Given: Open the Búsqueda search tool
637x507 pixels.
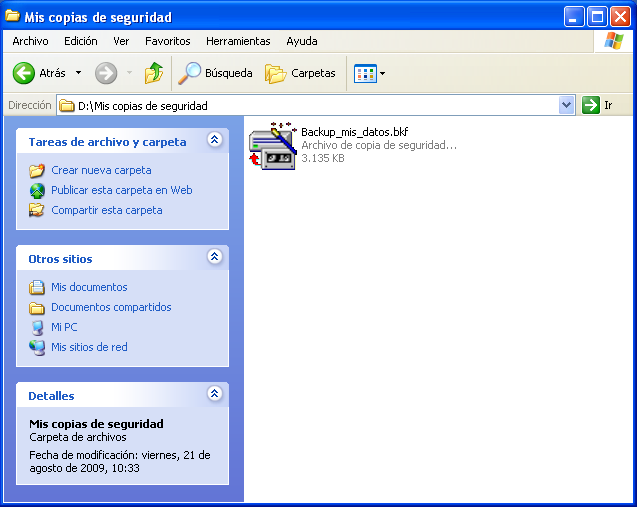Looking at the screenshot, I should tap(214, 73).
